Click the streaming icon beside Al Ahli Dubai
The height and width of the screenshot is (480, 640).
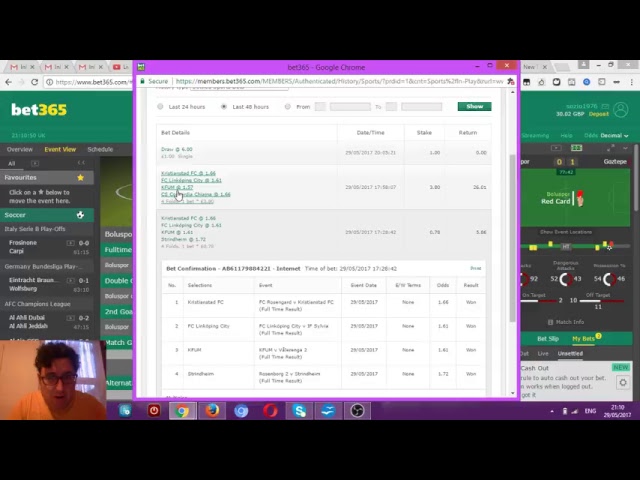[70, 318]
